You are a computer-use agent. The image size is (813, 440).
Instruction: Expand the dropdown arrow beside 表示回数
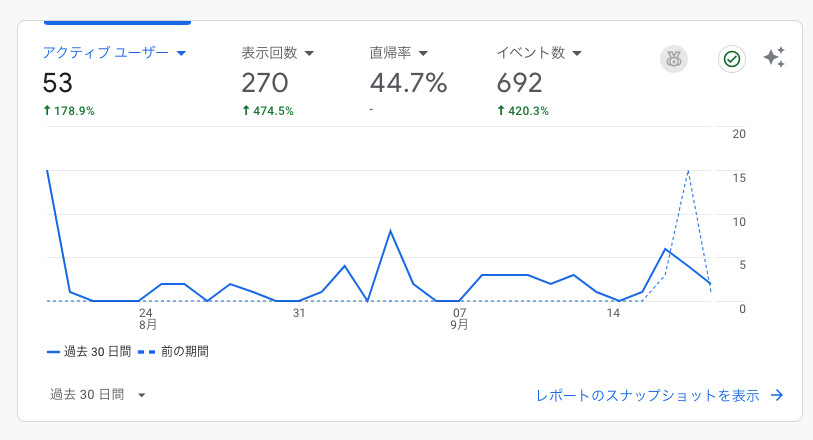[x=309, y=53]
